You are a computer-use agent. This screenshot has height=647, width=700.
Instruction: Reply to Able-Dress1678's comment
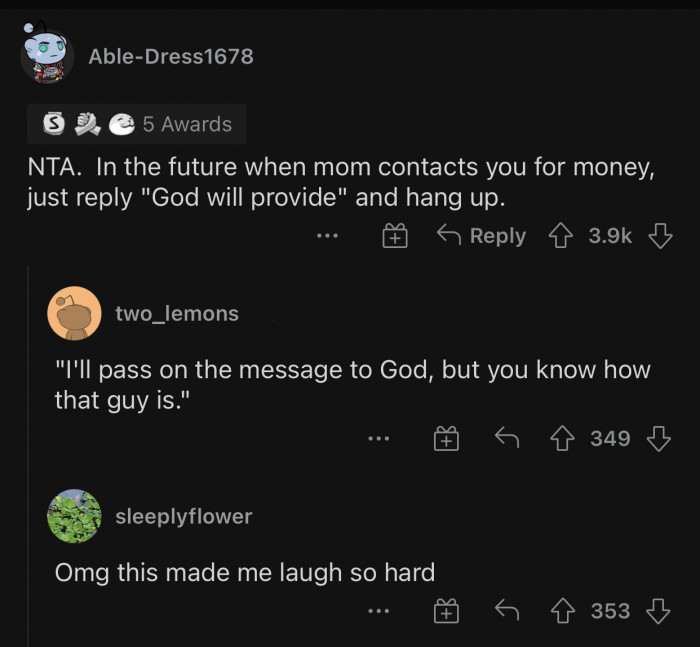(x=482, y=236)
